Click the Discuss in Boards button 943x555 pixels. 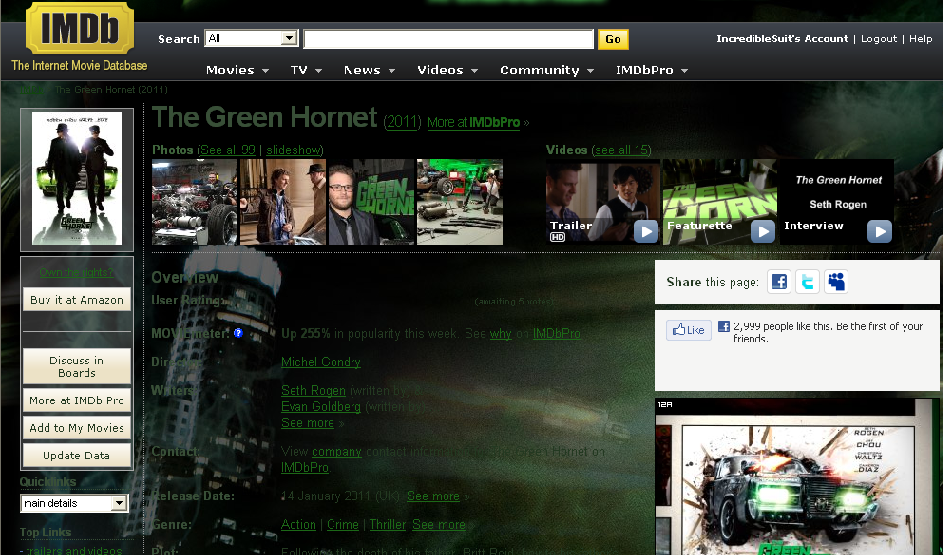[x=76, y=367]
